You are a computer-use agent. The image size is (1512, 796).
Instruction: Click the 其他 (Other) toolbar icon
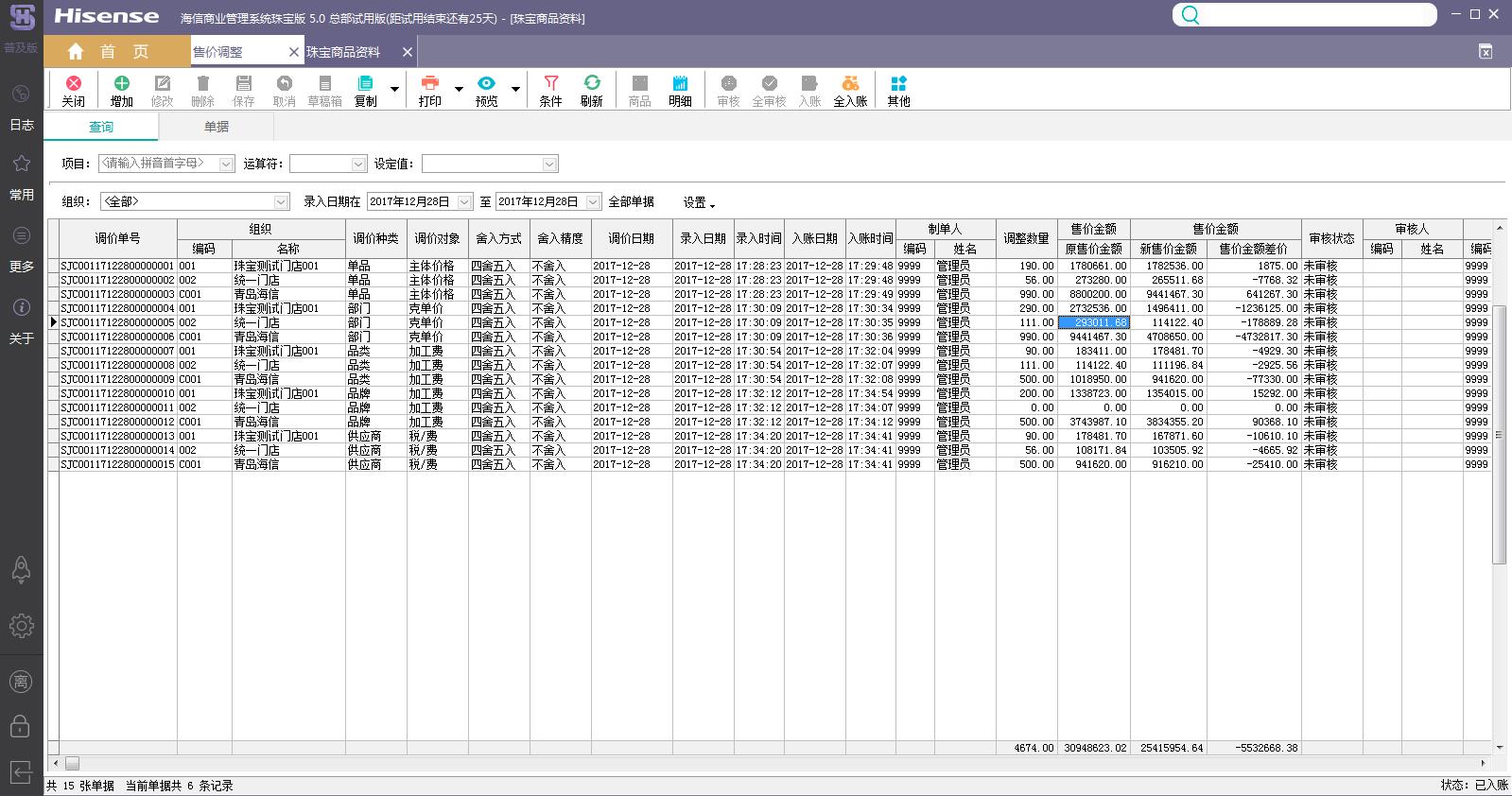pyautogui.click(x=898, y=90)
